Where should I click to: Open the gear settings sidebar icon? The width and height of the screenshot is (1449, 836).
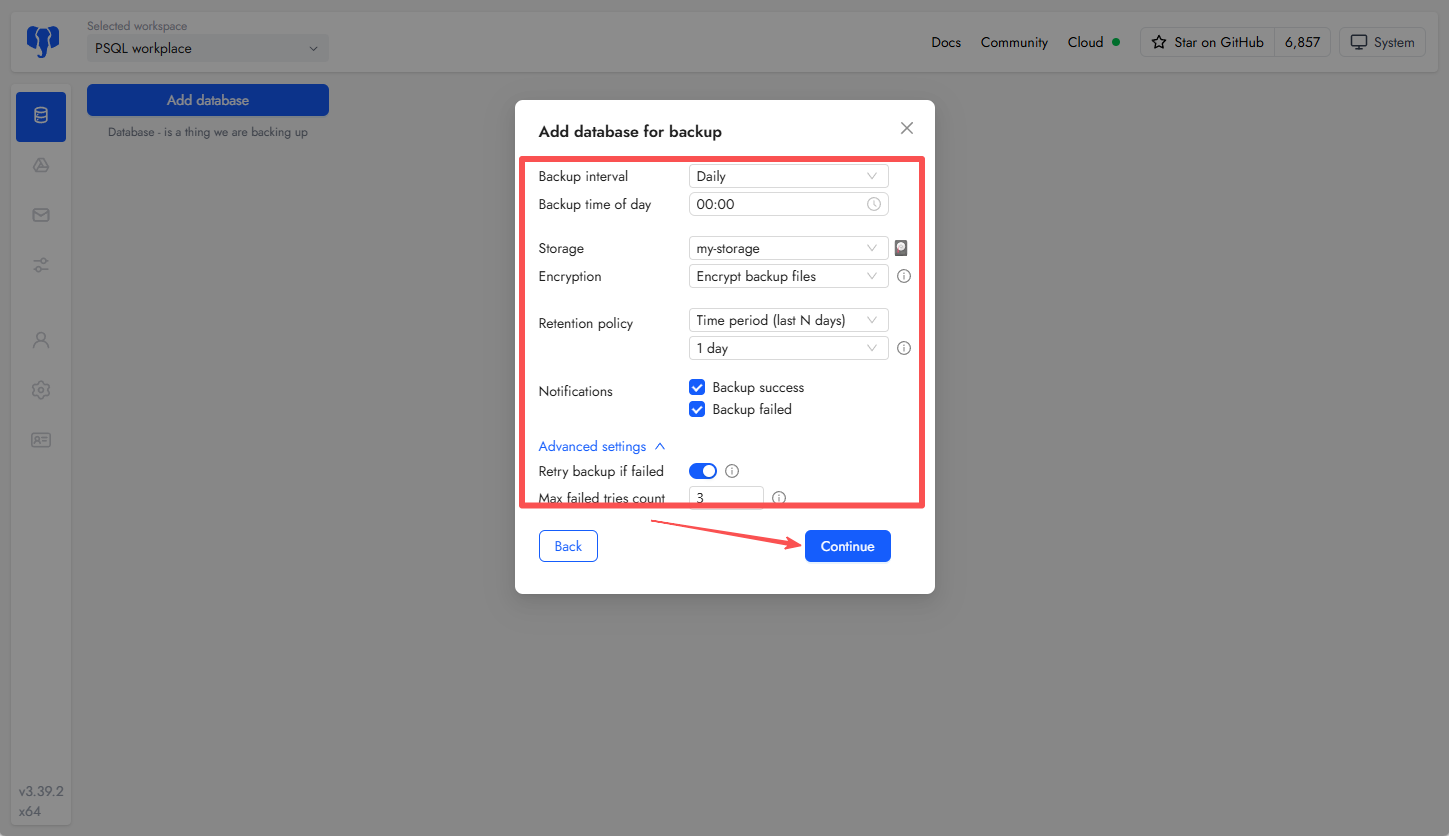click(41, 390)
